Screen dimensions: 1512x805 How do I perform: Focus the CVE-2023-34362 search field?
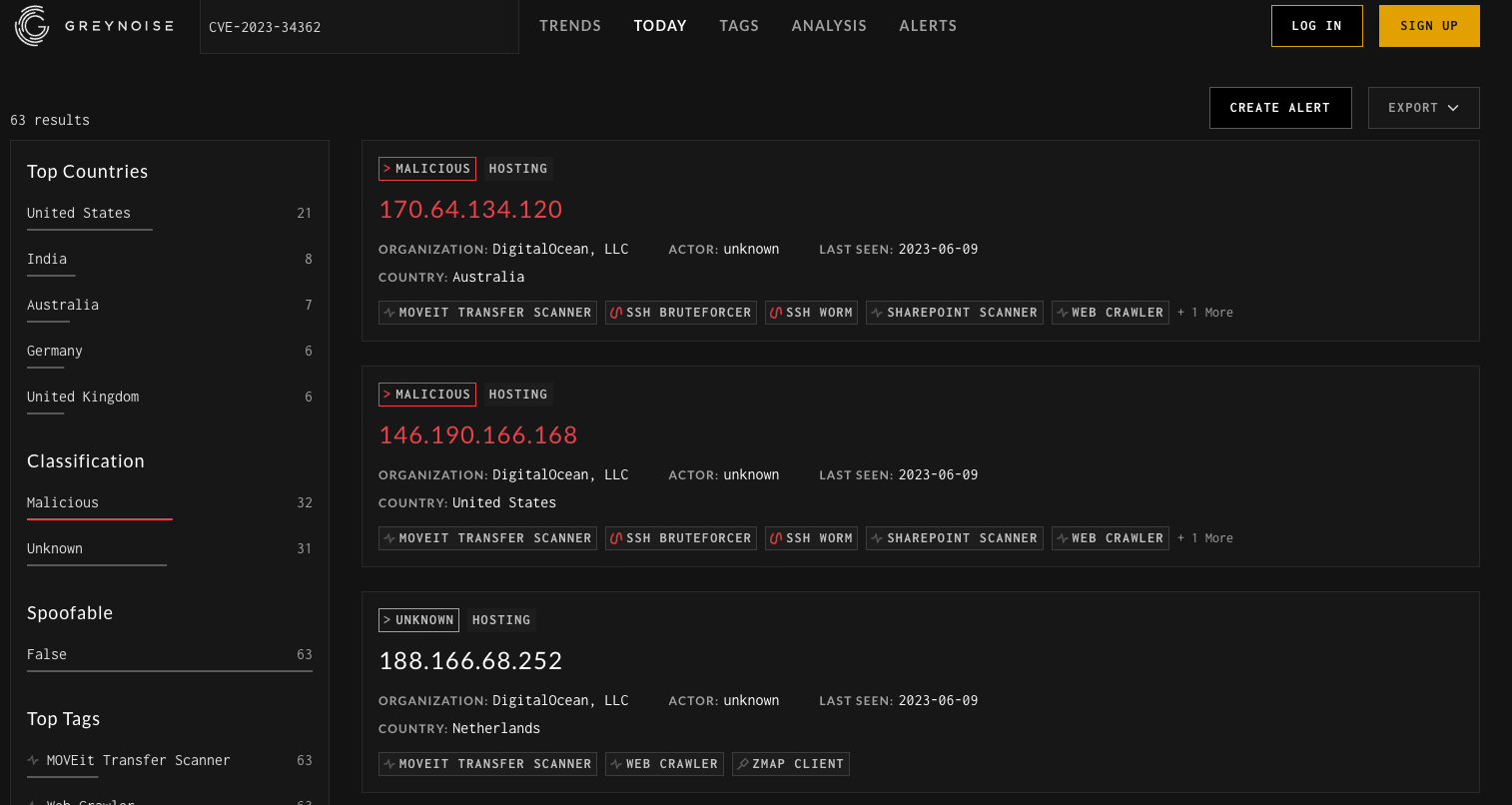pyautogui.click(x=360, y=27)
